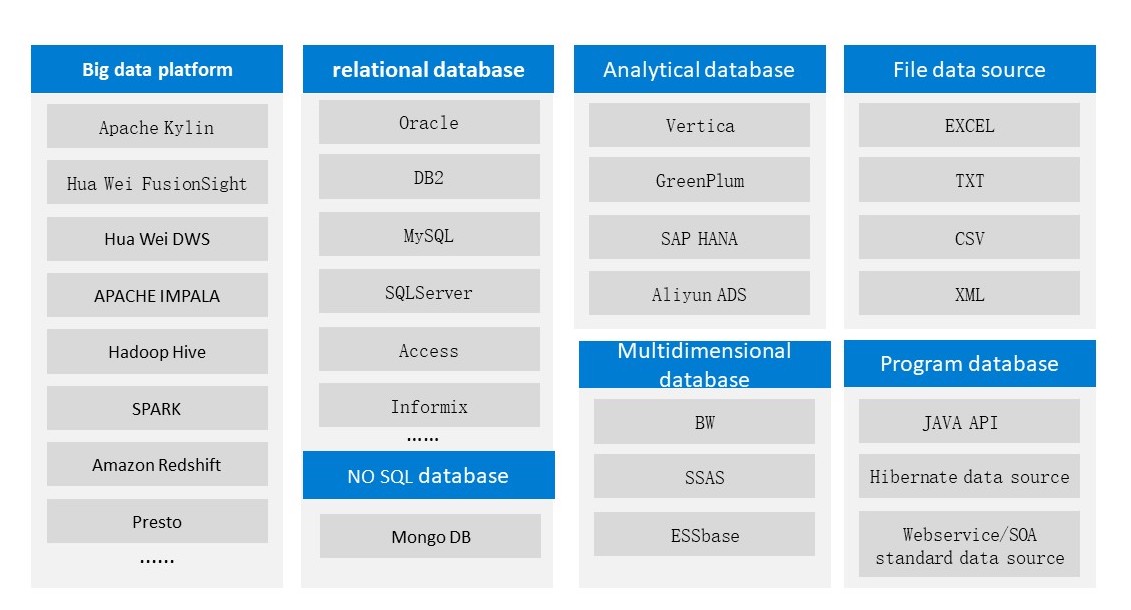Choose the Hadoop Hive entry

click(x=157, y=352)
